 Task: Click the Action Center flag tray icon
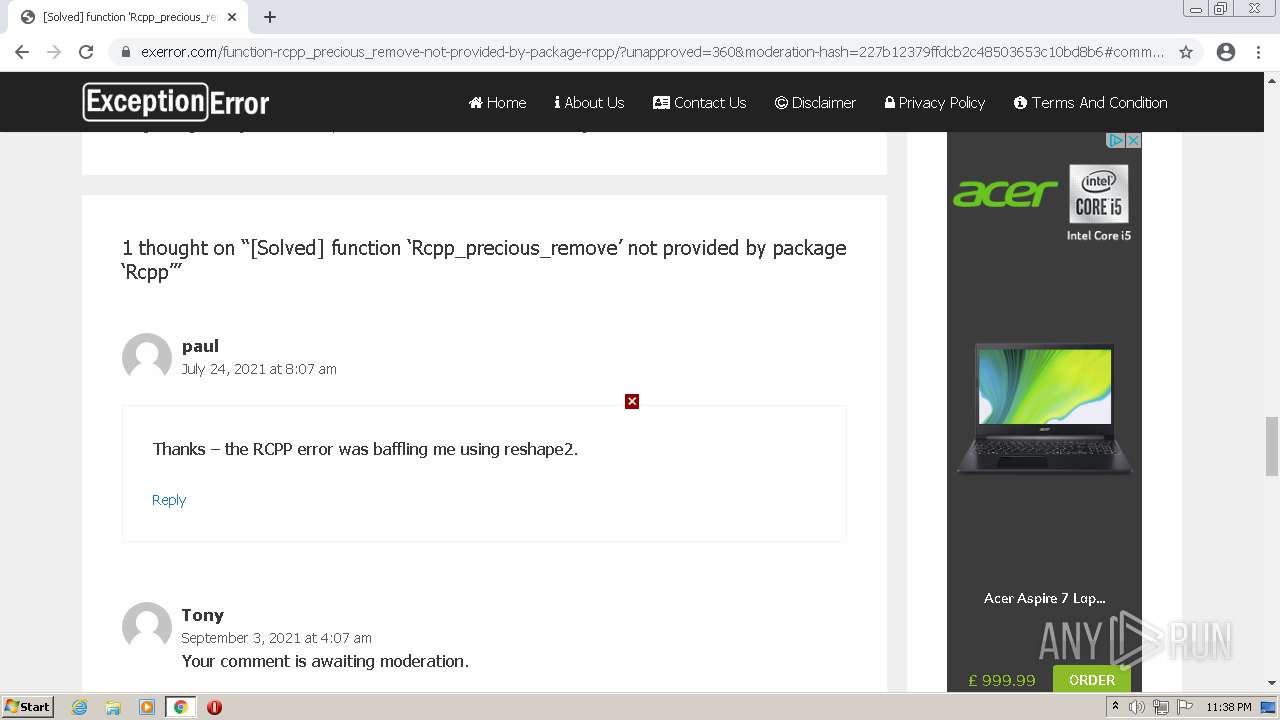coord(1183,707)
